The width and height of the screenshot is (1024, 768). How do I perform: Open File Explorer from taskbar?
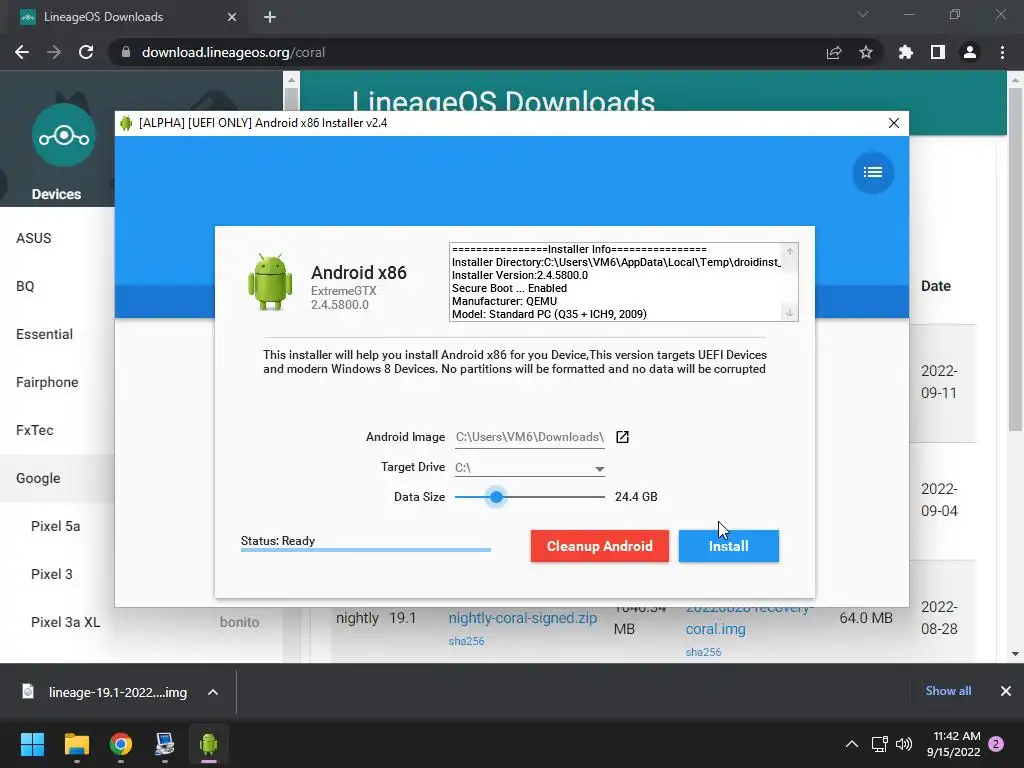click(76, 744)
